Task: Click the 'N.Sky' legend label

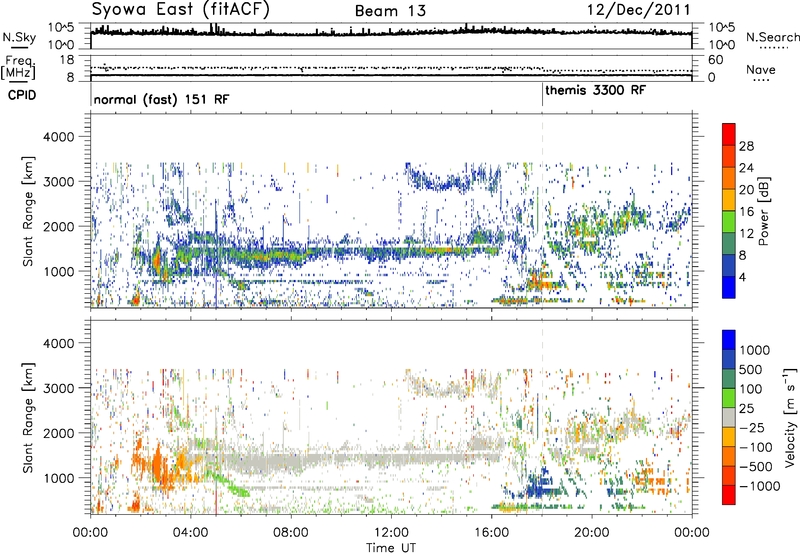Action: pyautogui.click(x=19, y=37)
